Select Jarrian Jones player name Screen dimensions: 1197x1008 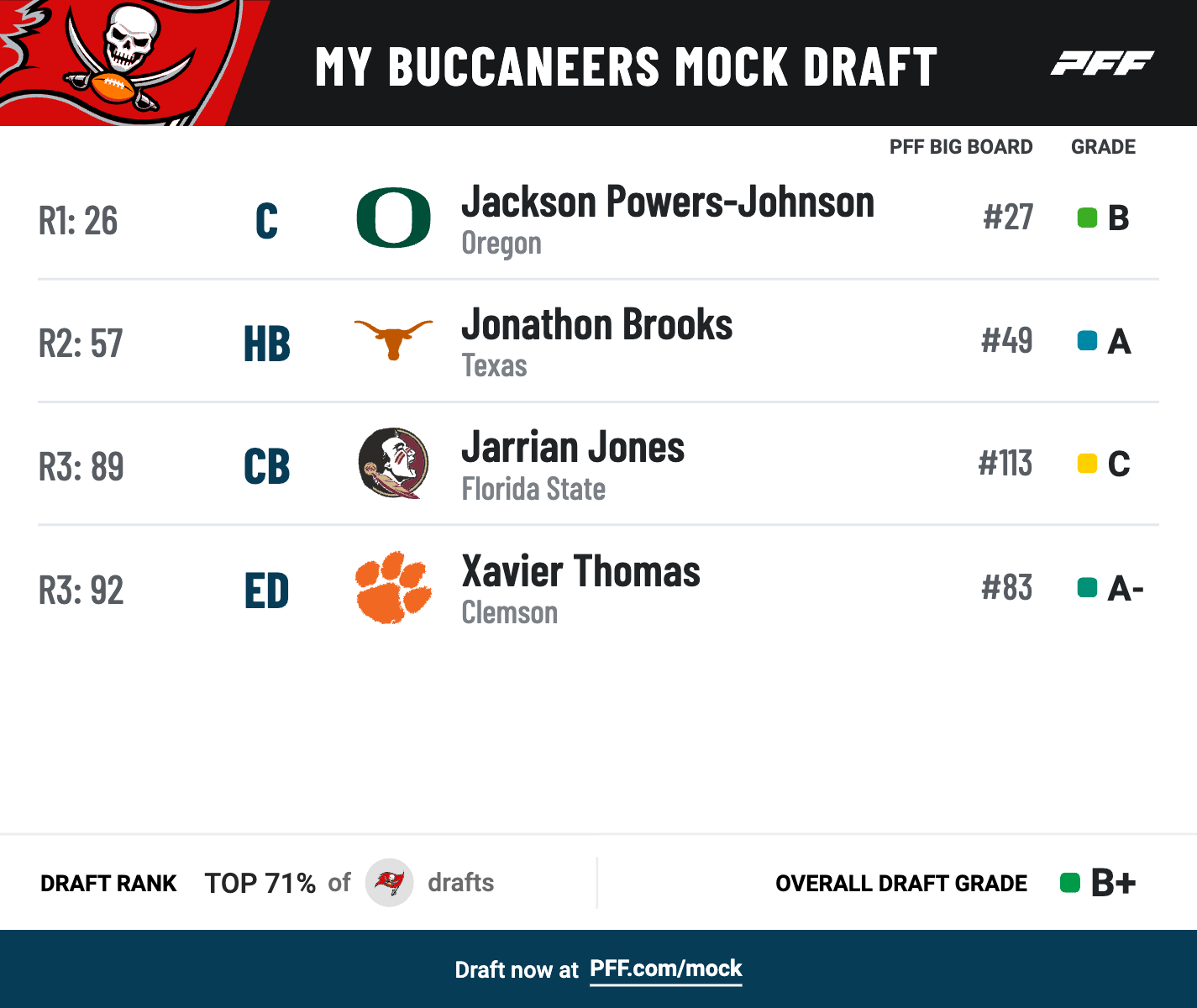click(x=573, y=448)
